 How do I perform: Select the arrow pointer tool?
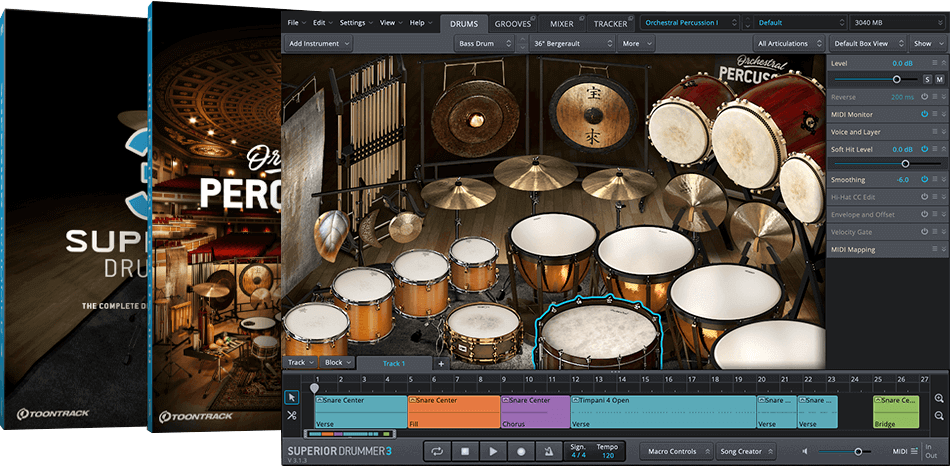click(292, 398)
